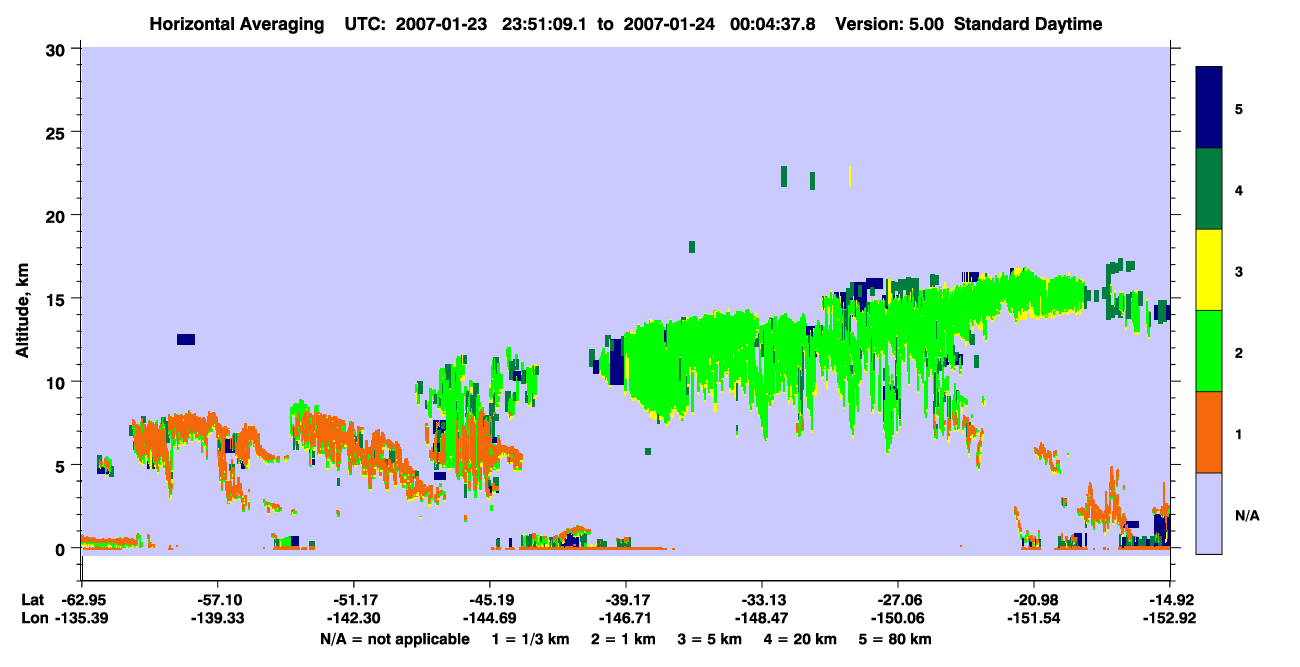
Task: Click longitude value '-142.30'
Action: coord(354,618)
